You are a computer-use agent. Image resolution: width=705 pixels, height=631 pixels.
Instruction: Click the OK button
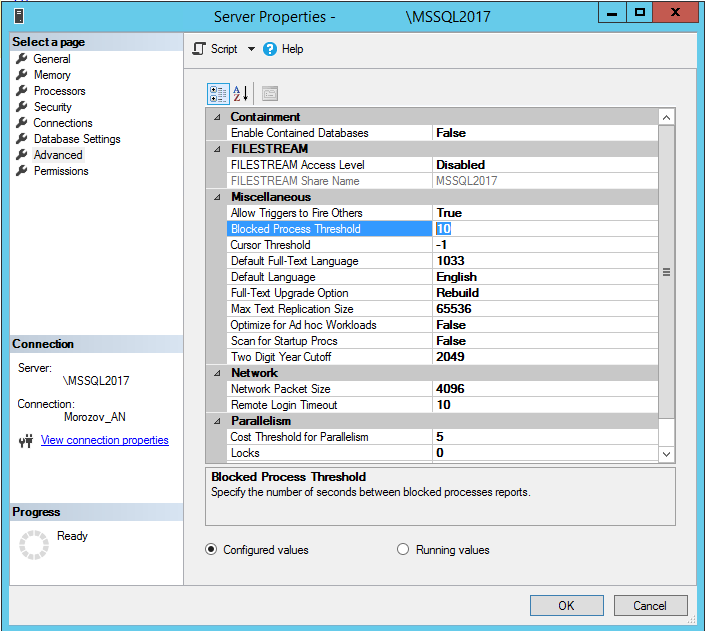567,605
